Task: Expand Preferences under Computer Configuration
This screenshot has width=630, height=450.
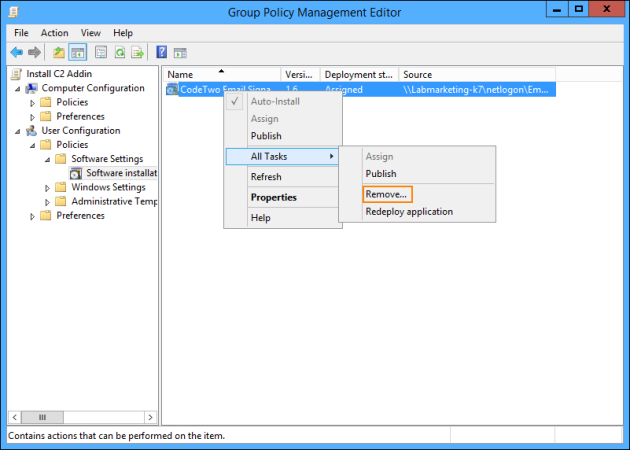Action: [33, 117]
